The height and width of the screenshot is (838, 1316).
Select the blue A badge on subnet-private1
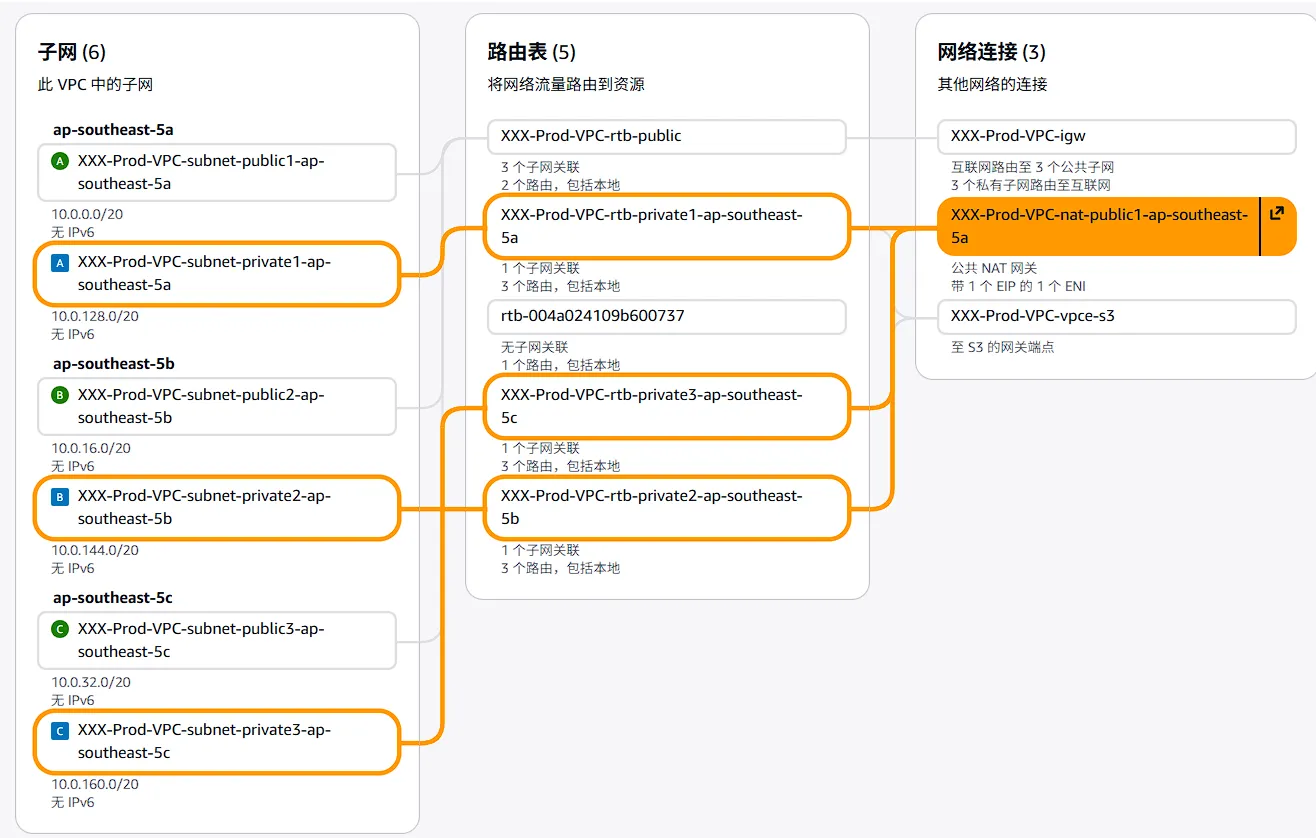pyautogui.click(x=58, y=262)
